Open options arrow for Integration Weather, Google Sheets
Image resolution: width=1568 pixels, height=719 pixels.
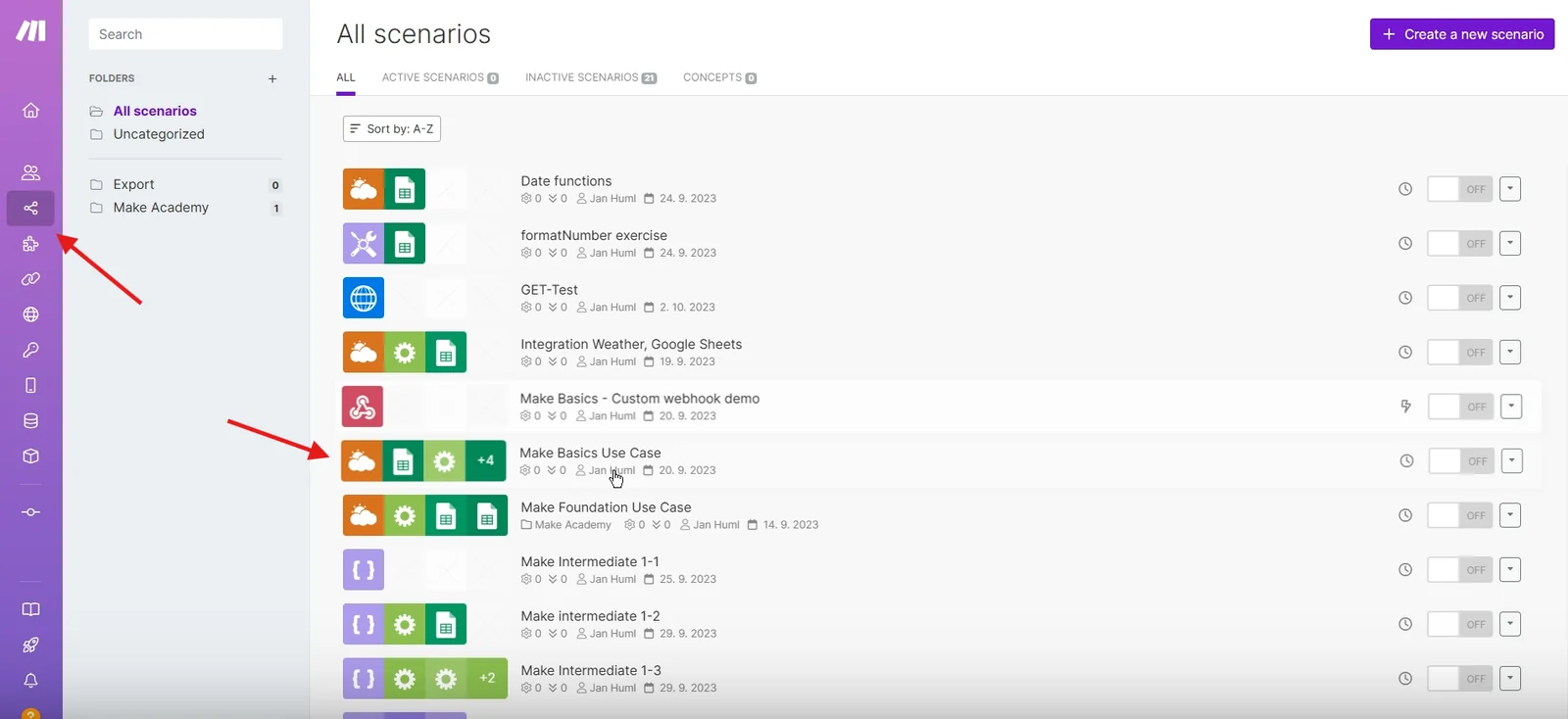pos(1510,352)
